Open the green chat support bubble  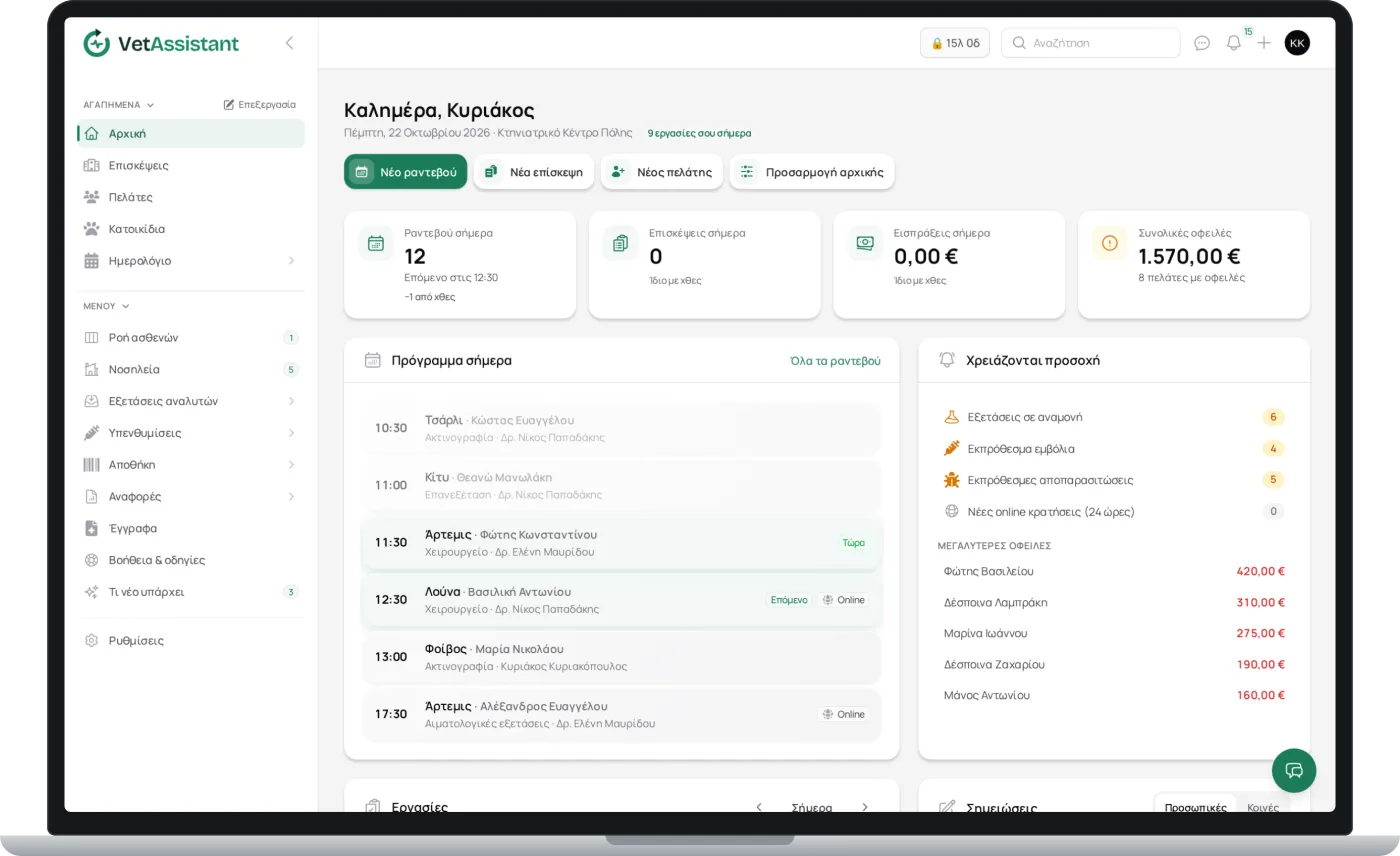pyautogui.click(x=1294, y=770)
